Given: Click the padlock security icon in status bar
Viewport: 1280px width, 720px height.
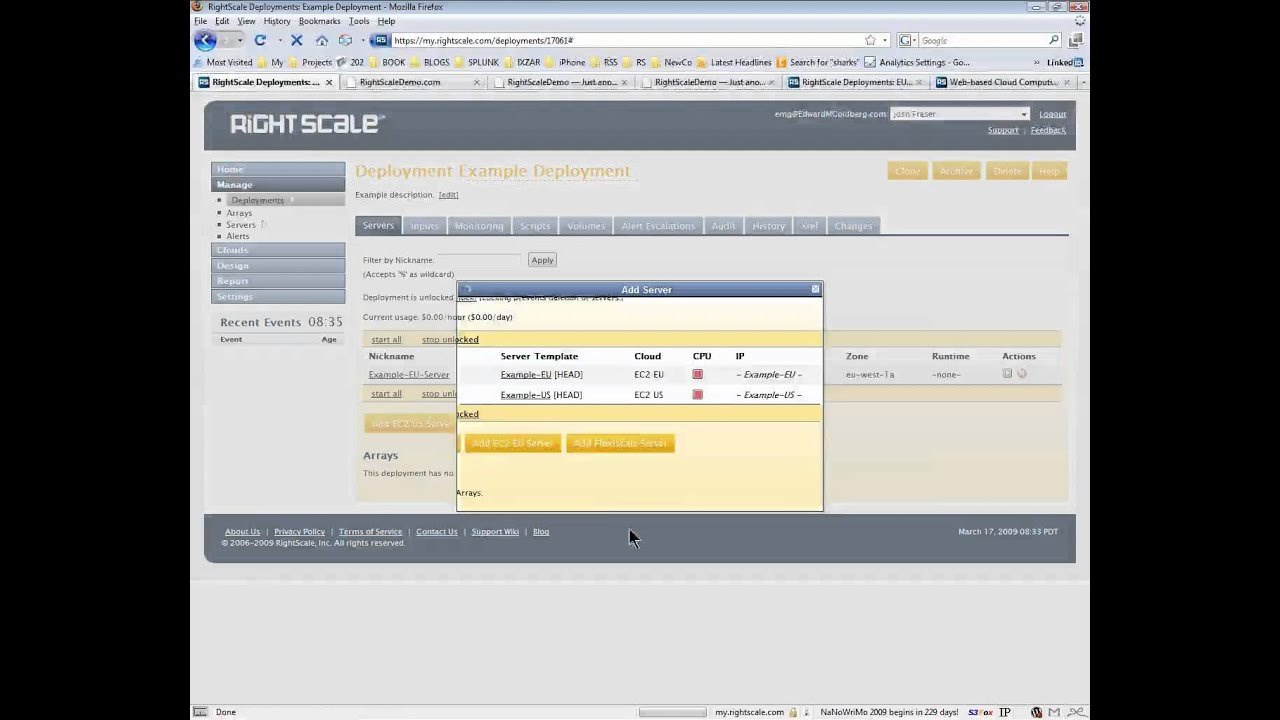Looking at the screenshot, I should pyautogui.click(x=793, y=712).
